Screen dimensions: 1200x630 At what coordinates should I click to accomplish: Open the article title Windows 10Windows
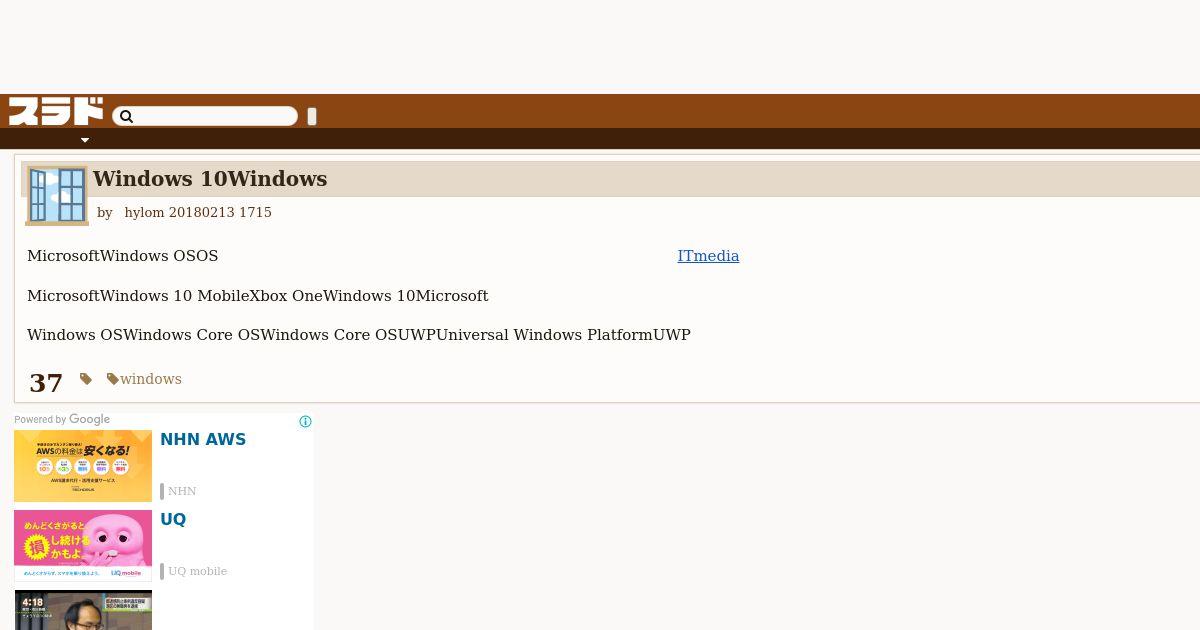click(210, 179)
